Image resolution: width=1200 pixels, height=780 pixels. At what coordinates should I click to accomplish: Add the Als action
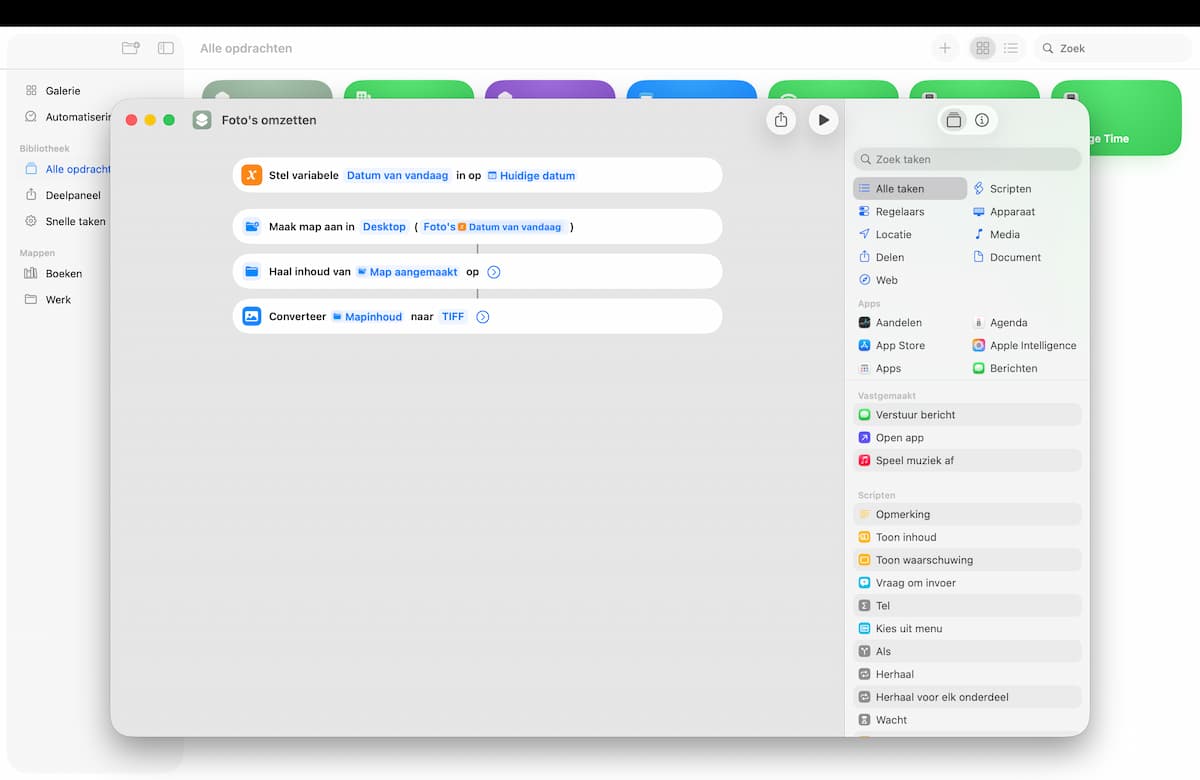tap(967, 651)
